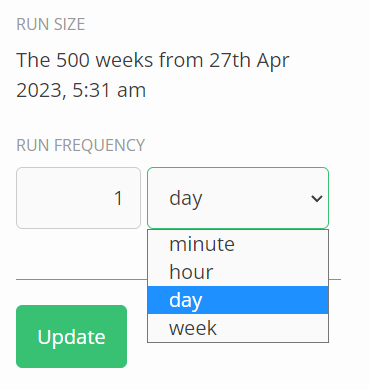Collapse the frequency unit select box showing day
369x389 pixels.
238,198
